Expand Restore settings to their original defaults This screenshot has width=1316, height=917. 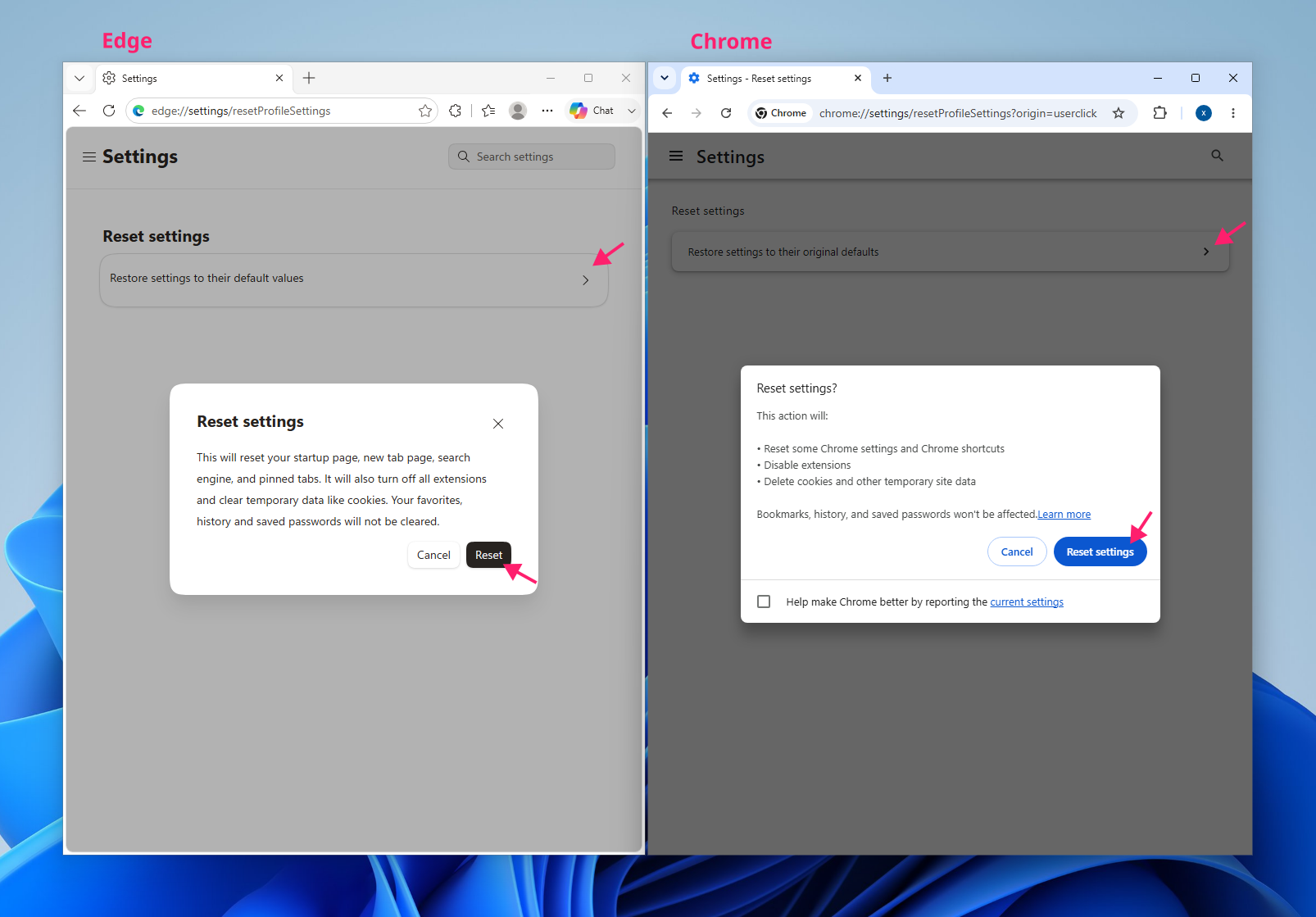click(x=951, y=252)
